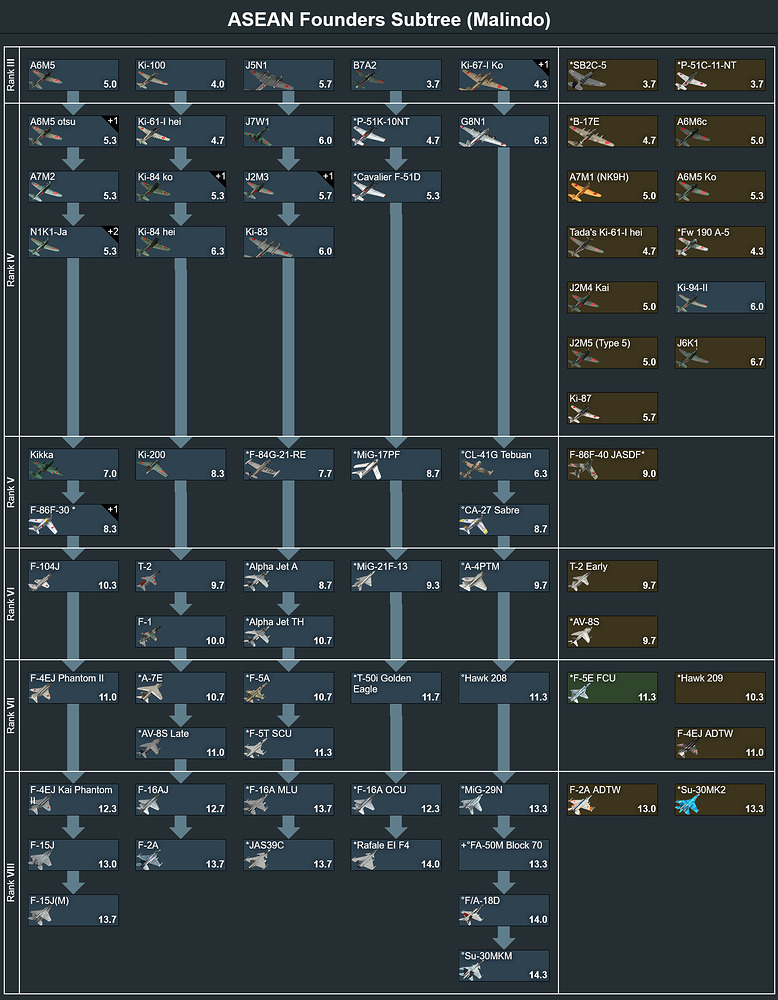Click the orange A7M1 (NK9H) plane icon
Screen dimensions: 778x1000
pyautogui.click(x=584, y=192)
